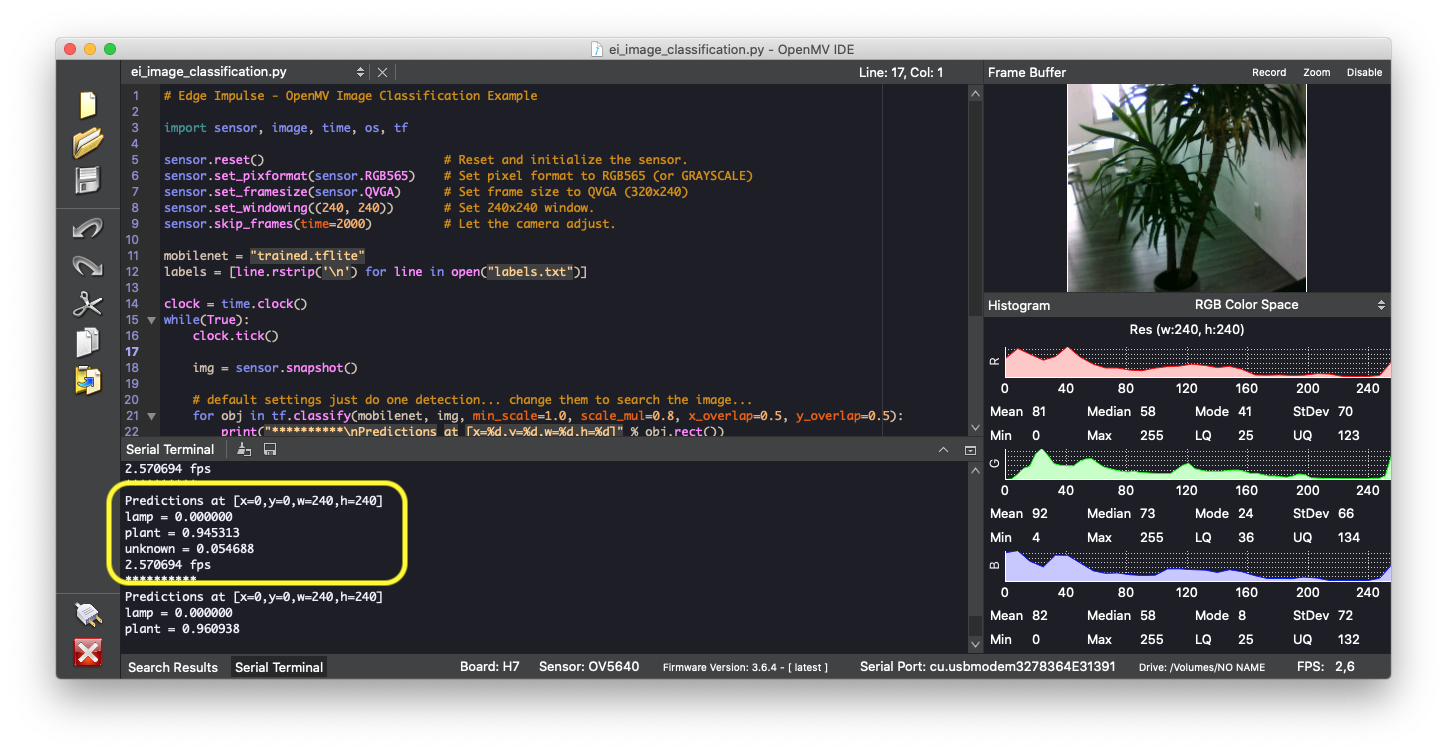Save the script using the floppy disk icon
The height and width of the screenshot is (753, 1447).
88,181
